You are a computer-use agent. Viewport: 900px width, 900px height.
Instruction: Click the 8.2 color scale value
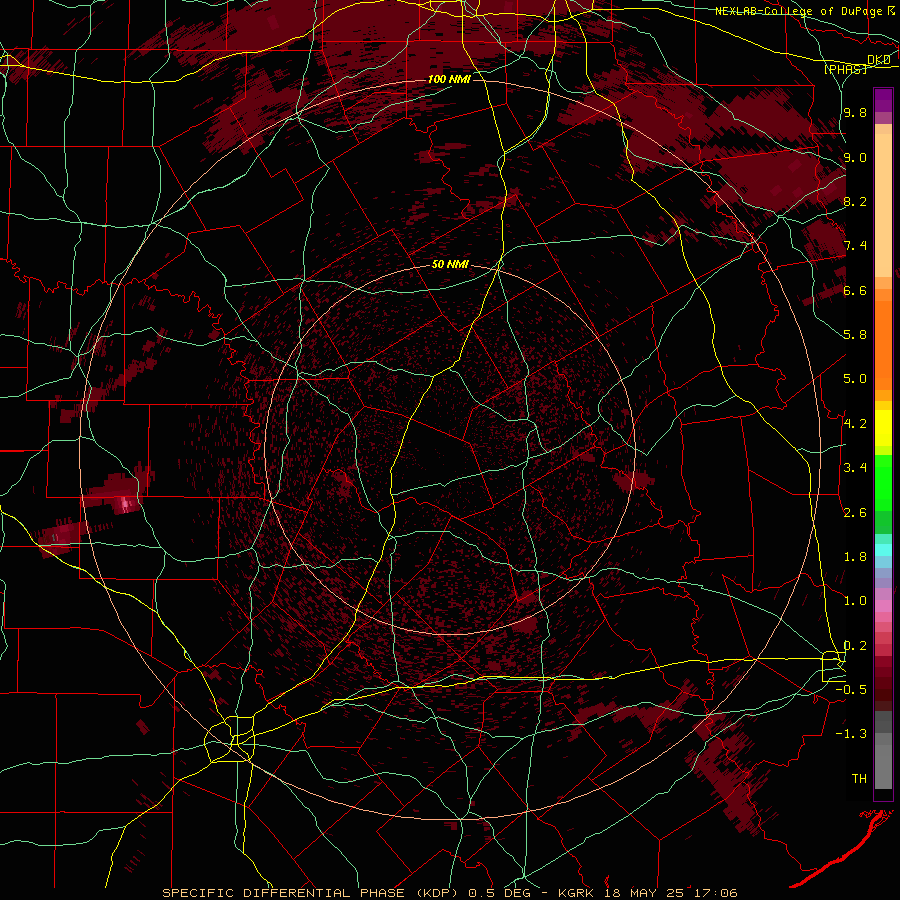coord(855,202)
